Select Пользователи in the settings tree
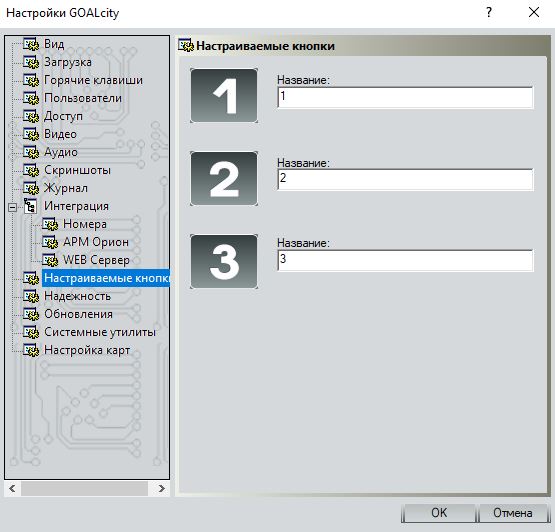 click(x=83, y=98)
